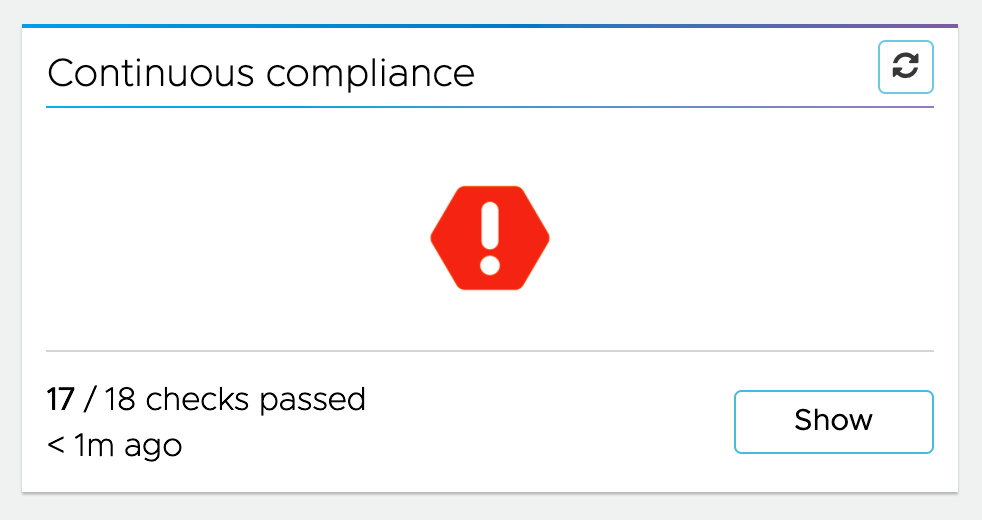Viewport: 982px width, 520px height.
Task: Click the gradient top border of the card
Action: point(489,26)
